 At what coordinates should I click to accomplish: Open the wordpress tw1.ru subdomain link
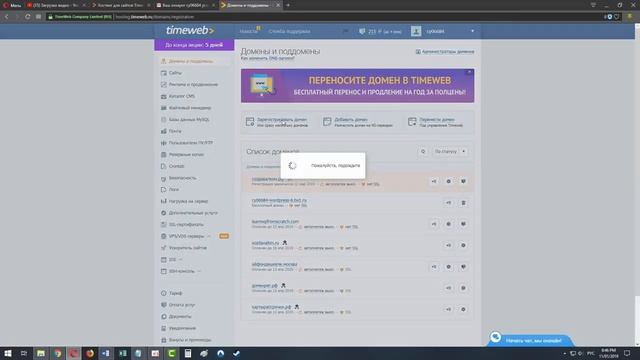(x=279, y=200)
